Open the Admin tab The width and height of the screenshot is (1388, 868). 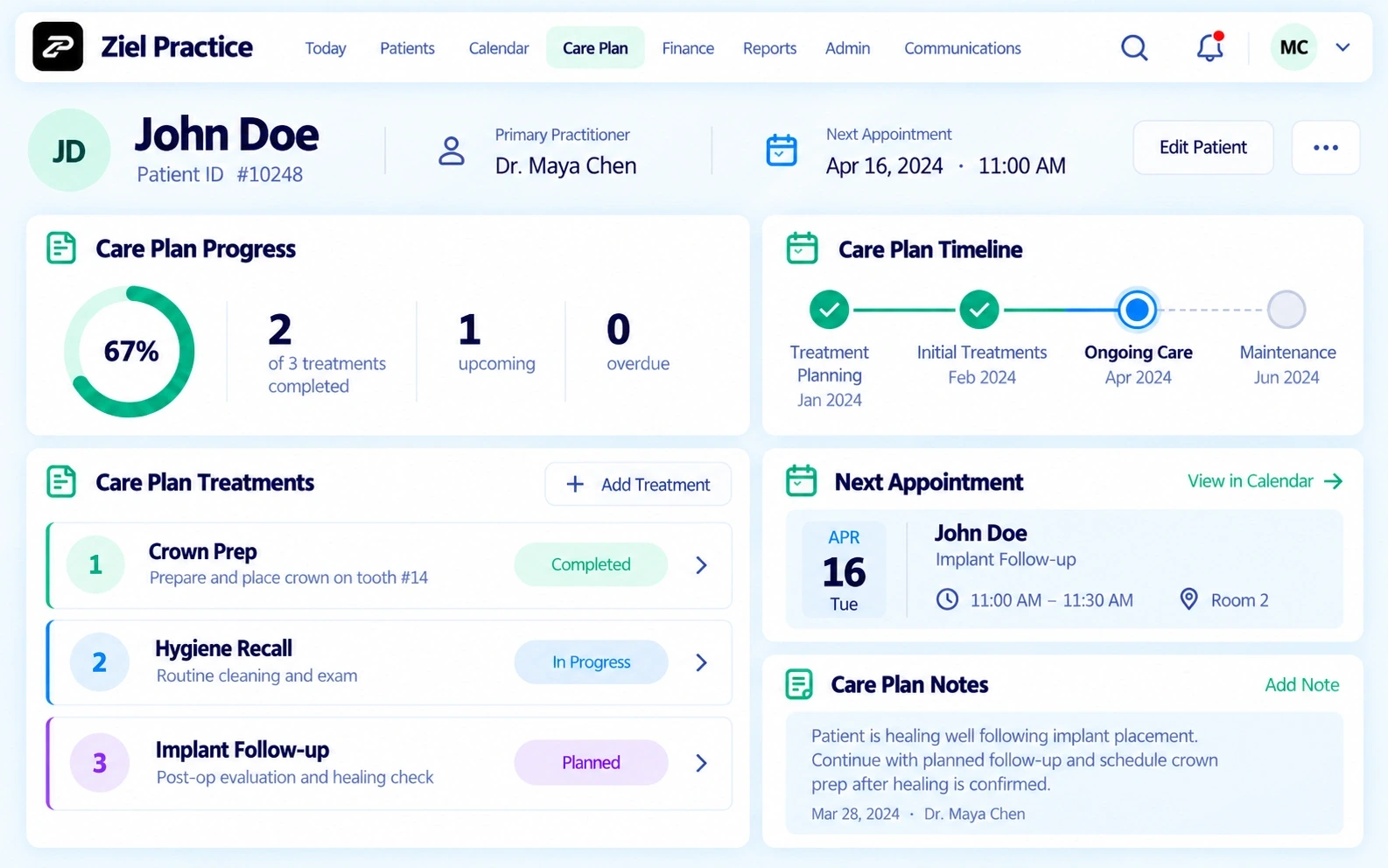coord(847,48)
